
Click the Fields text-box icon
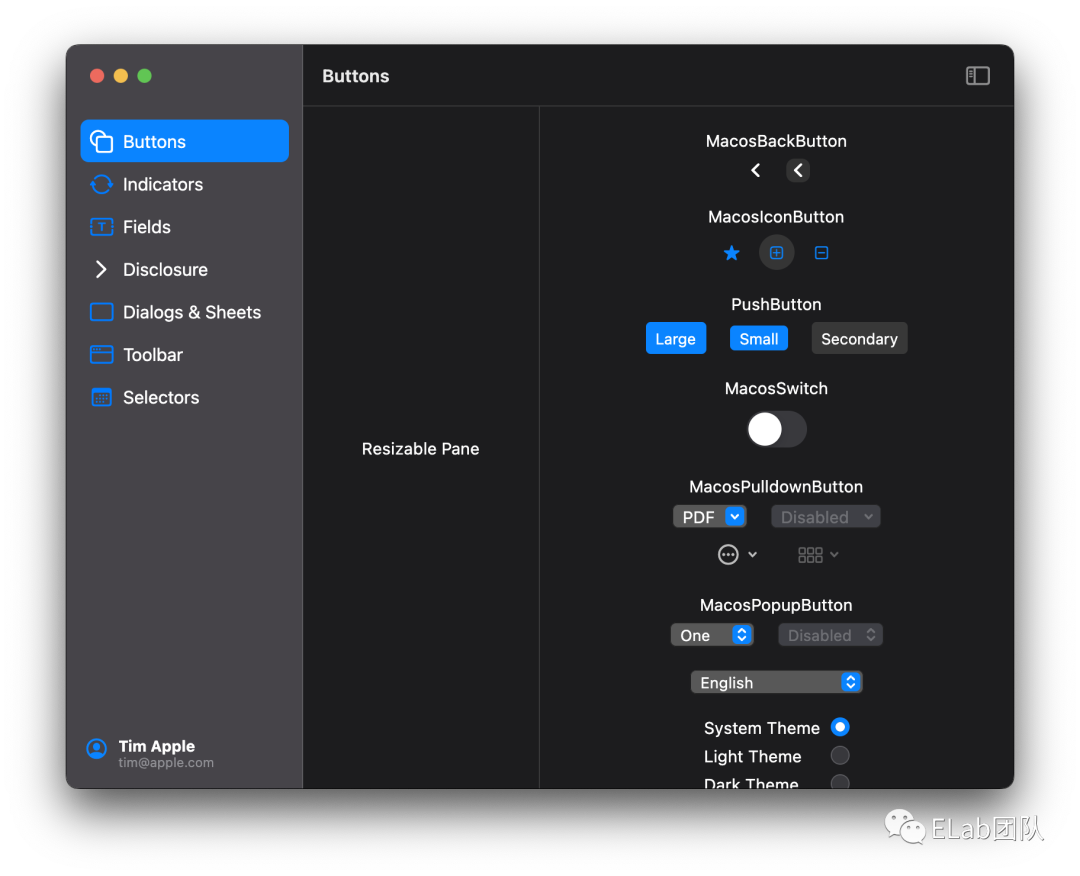point(101,227)
